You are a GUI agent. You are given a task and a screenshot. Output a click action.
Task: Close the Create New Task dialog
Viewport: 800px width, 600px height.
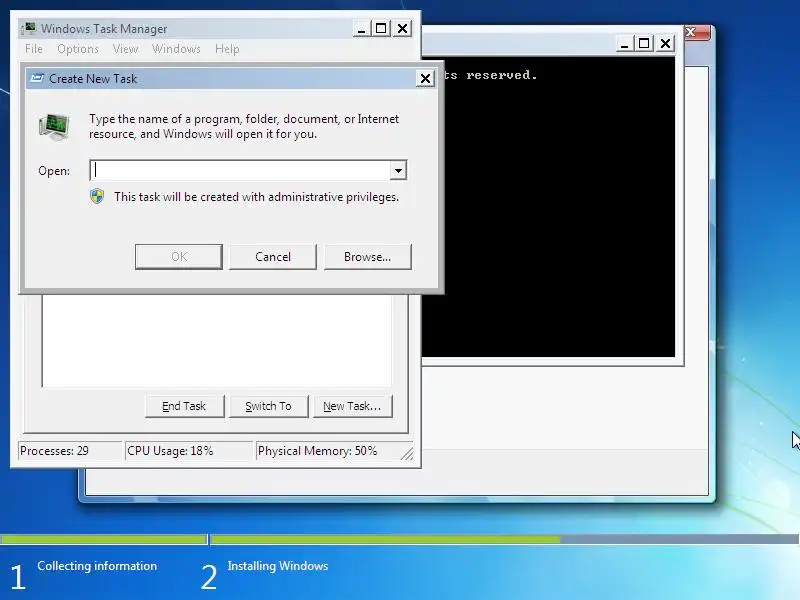click(x=425, y=79)
